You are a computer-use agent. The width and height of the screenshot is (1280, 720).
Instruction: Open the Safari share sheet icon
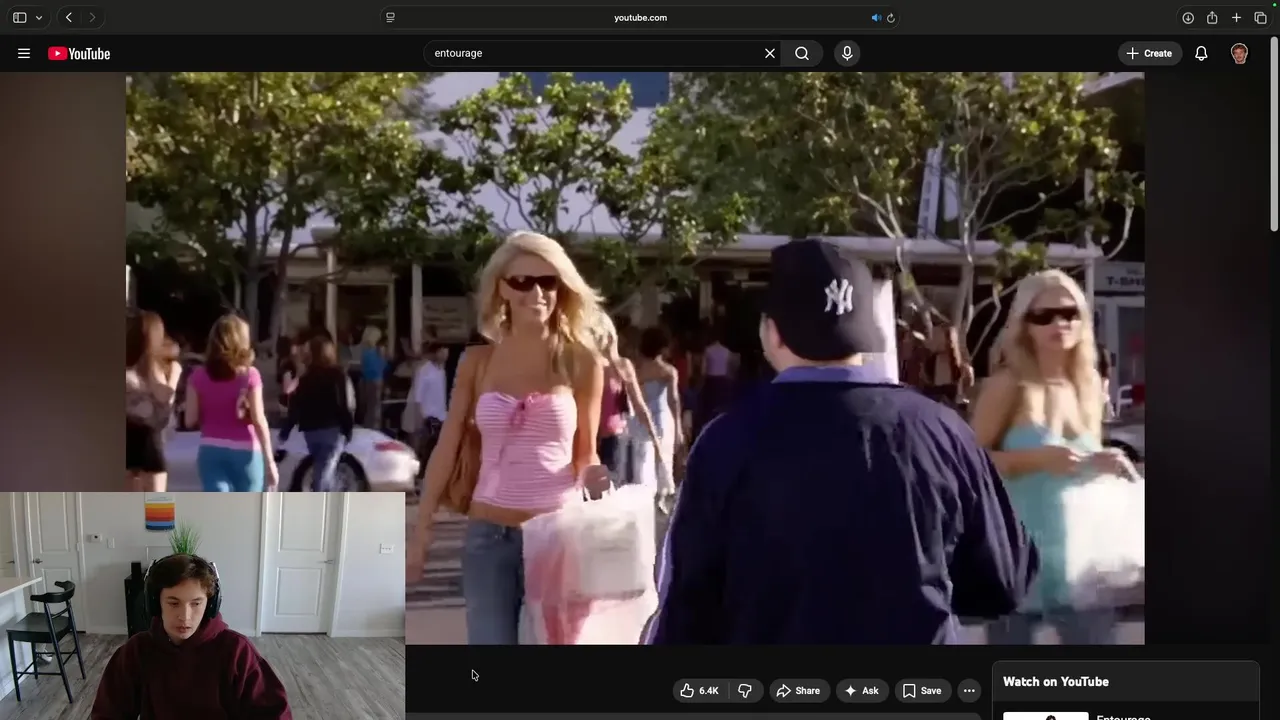pyautogui.click(x=1212, y=17)
